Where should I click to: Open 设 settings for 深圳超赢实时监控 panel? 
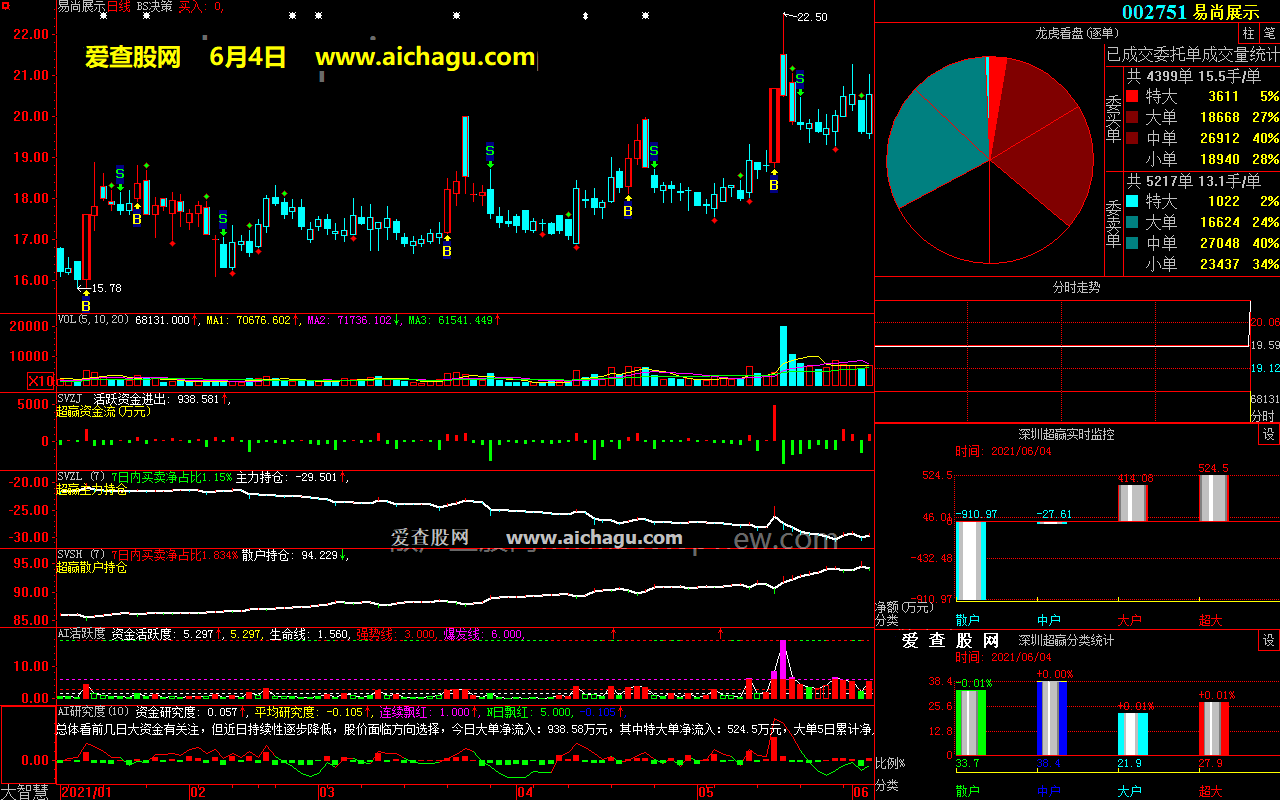tap(1268, 434)
